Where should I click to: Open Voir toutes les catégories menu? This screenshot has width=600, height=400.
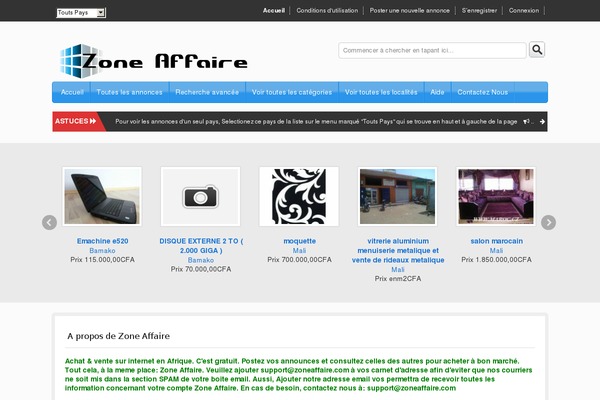pyautogui.click(x=292, y=92)
